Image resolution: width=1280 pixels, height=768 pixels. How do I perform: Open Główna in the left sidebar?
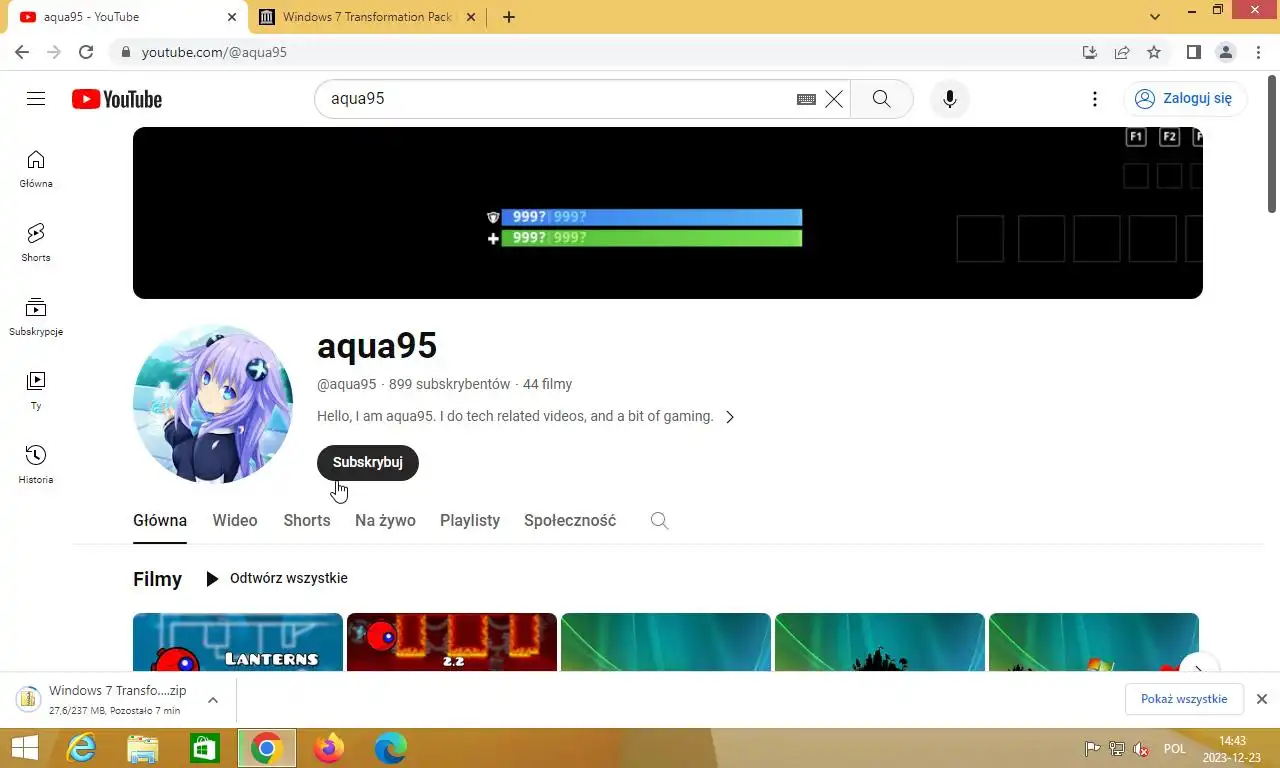tap(36, 169)
